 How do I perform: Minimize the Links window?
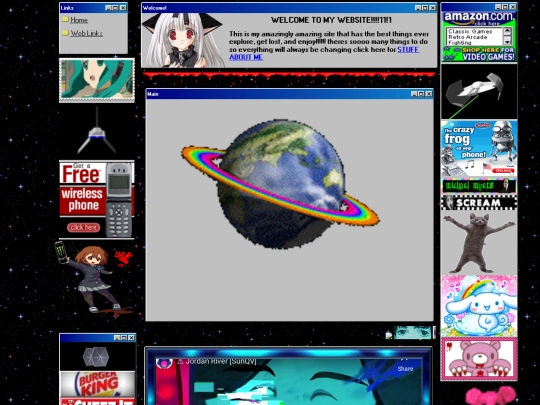(108, 8)
